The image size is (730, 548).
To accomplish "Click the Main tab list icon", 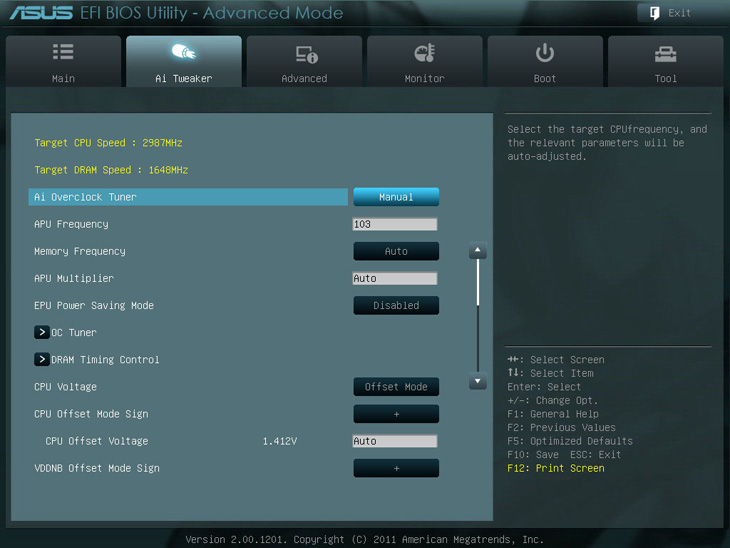I will (63, 53).
